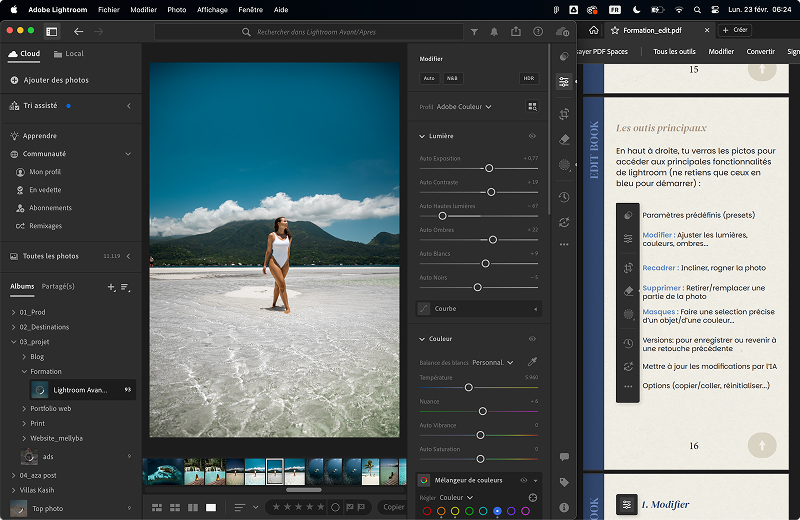Pick the white balance eyedropper

click(532, 362)
